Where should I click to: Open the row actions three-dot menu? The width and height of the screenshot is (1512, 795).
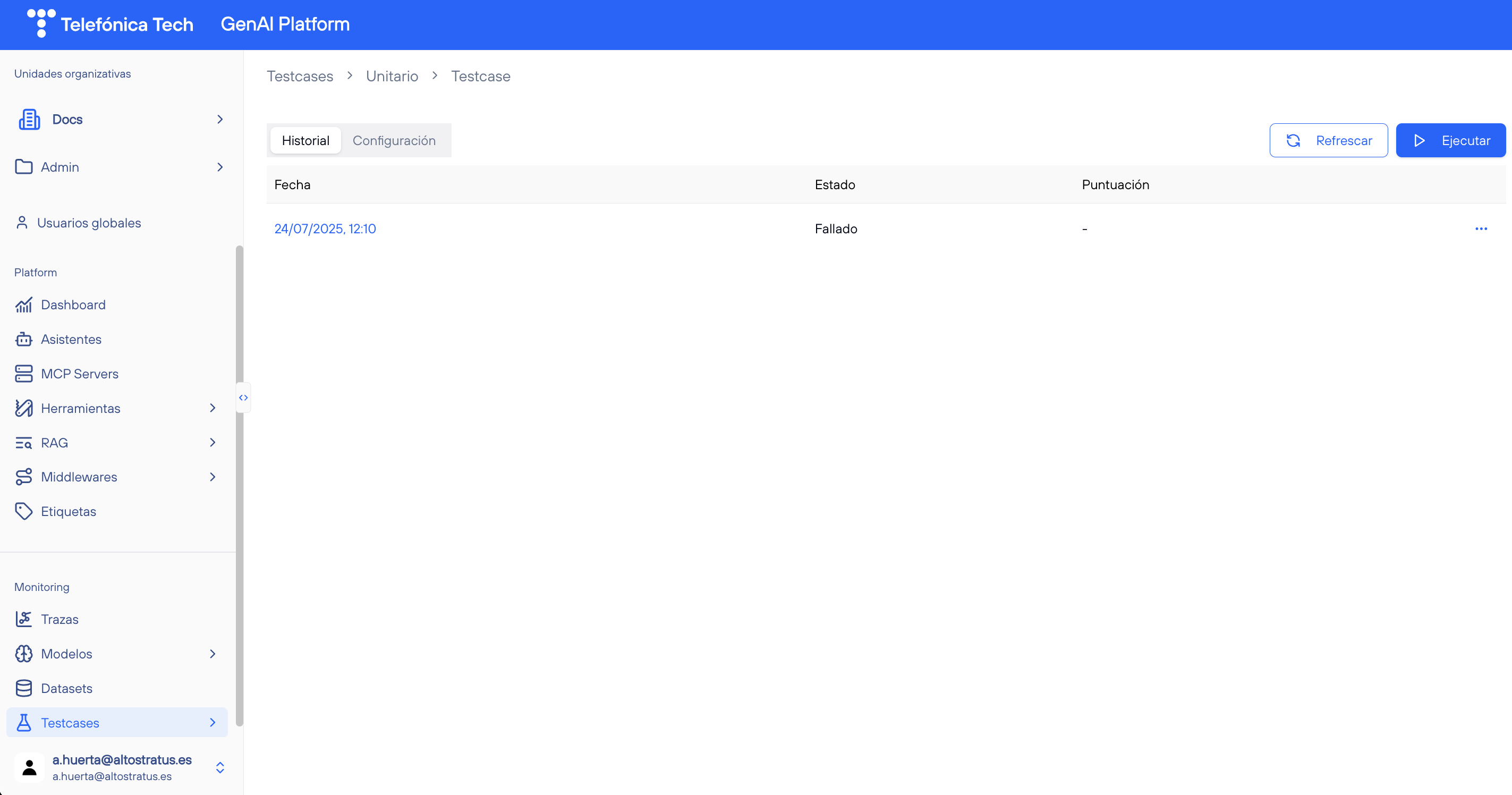[1481, 229]
